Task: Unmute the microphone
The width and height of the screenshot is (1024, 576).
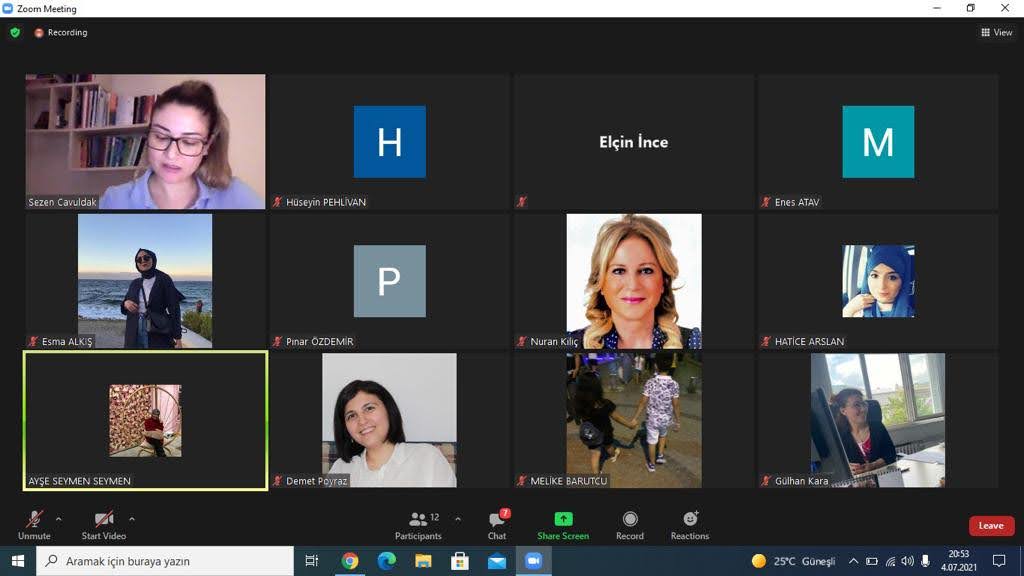Action: coord(34,525)
